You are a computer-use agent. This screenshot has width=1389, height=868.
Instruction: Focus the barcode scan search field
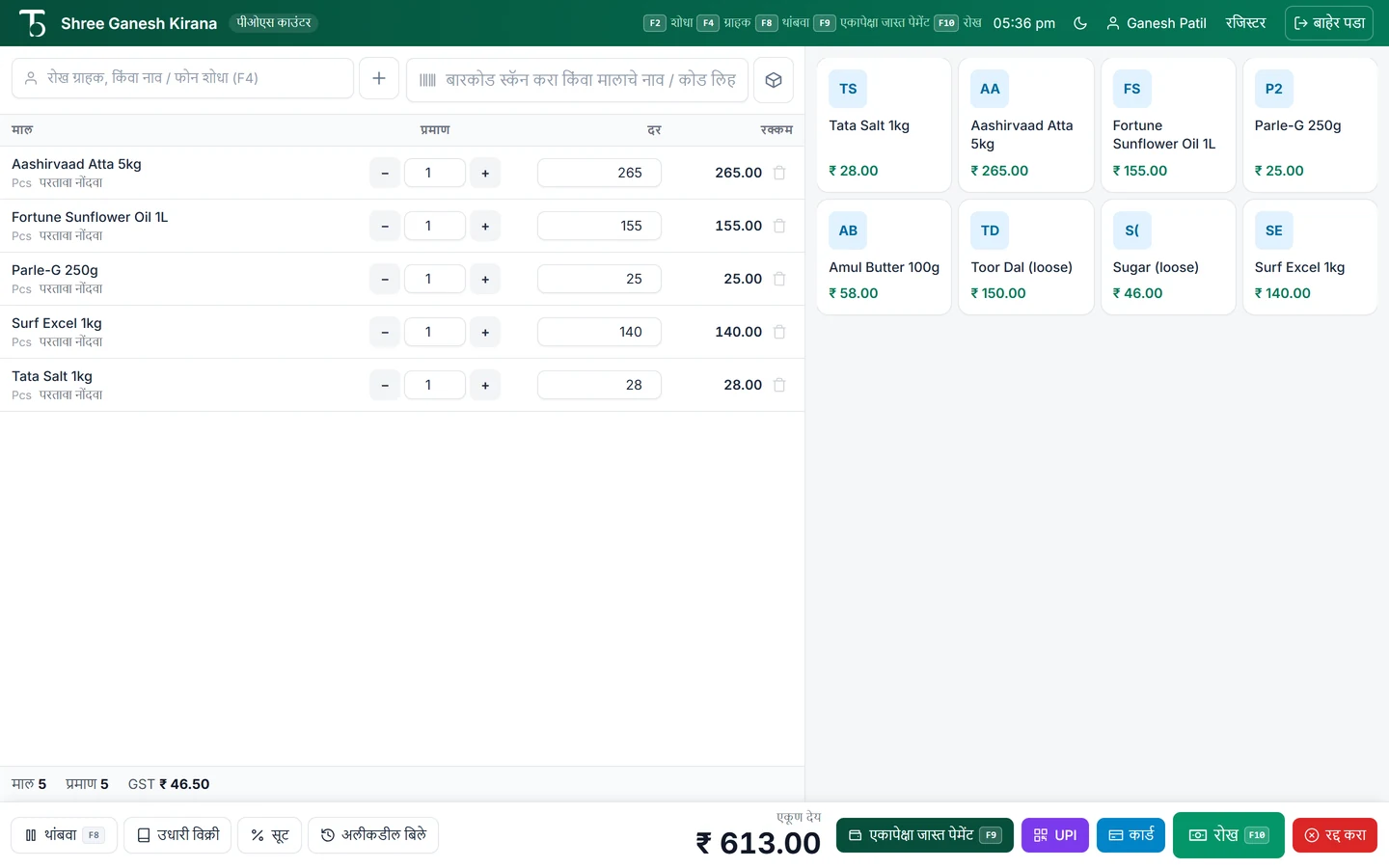(x=578, y=80)
